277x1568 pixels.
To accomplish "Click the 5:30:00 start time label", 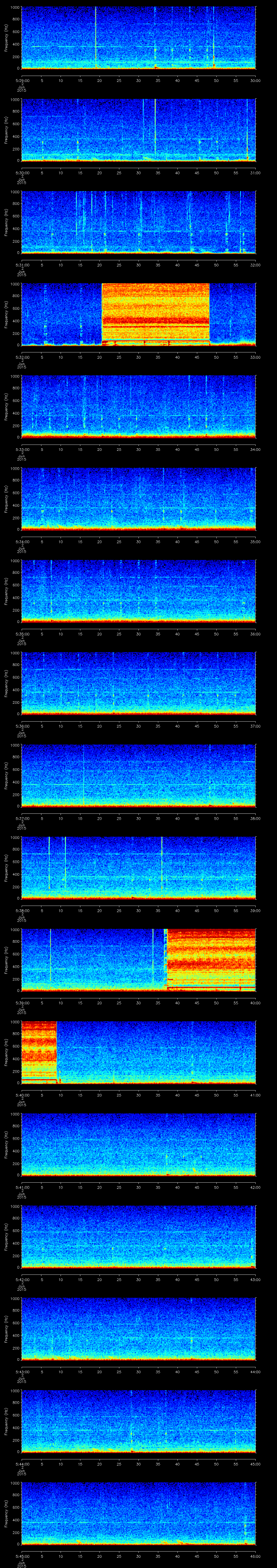I will [x=22, y=173].
